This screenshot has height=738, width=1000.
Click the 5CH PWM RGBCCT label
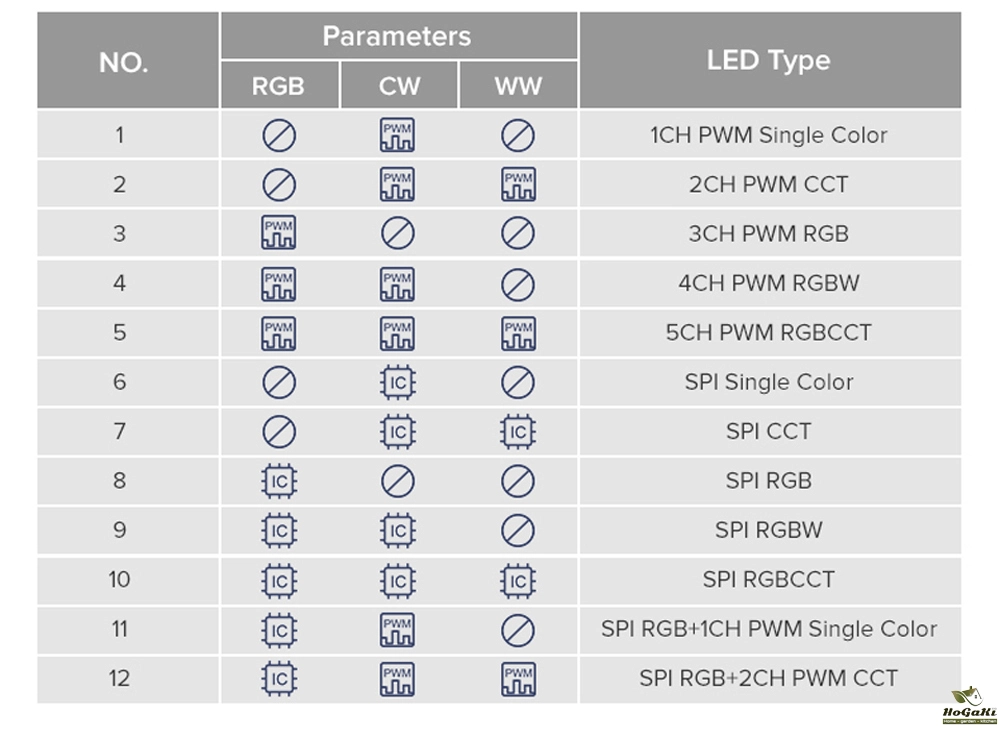coord(768,333)
